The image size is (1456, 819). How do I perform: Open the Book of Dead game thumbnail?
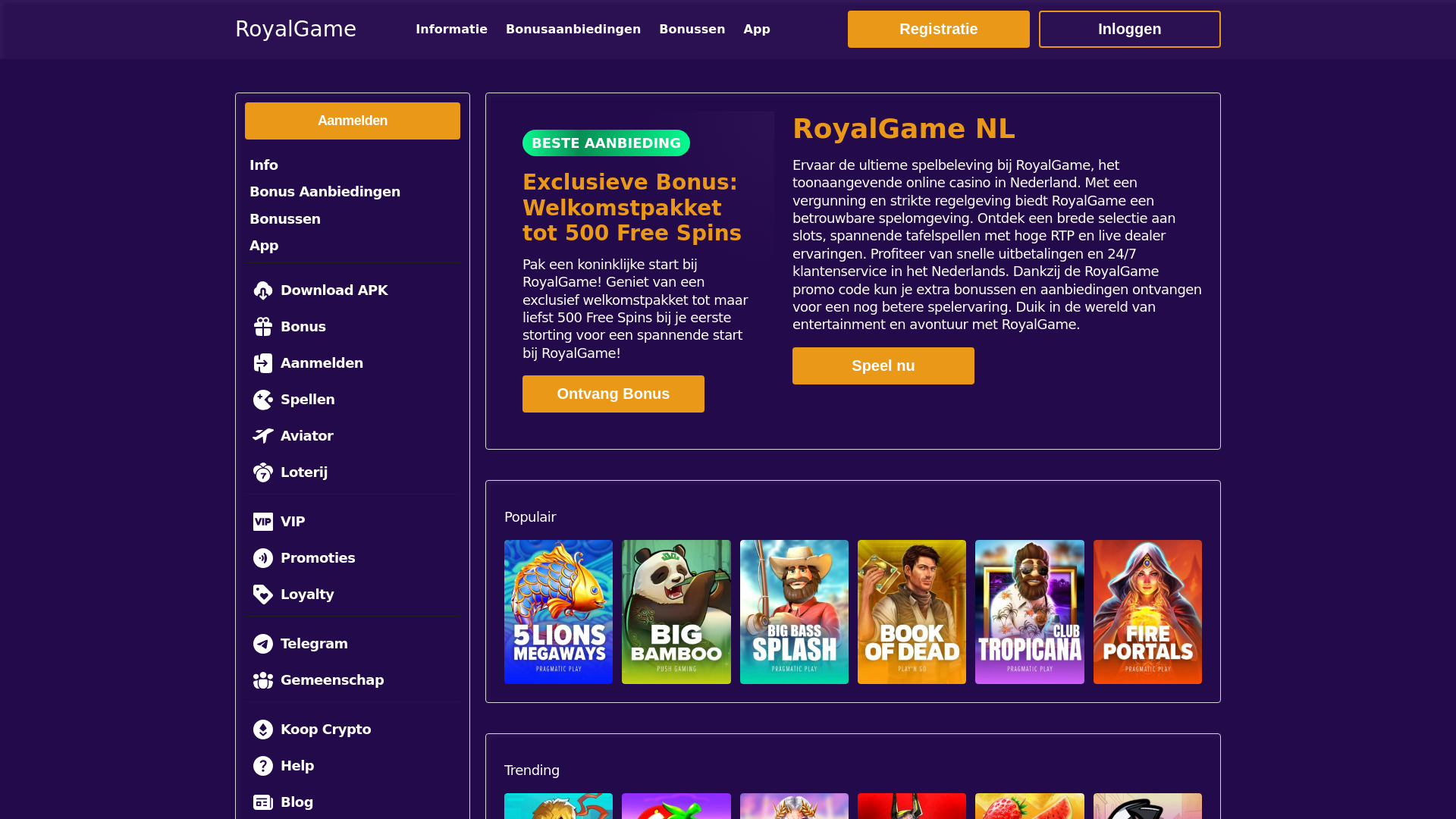912,612
